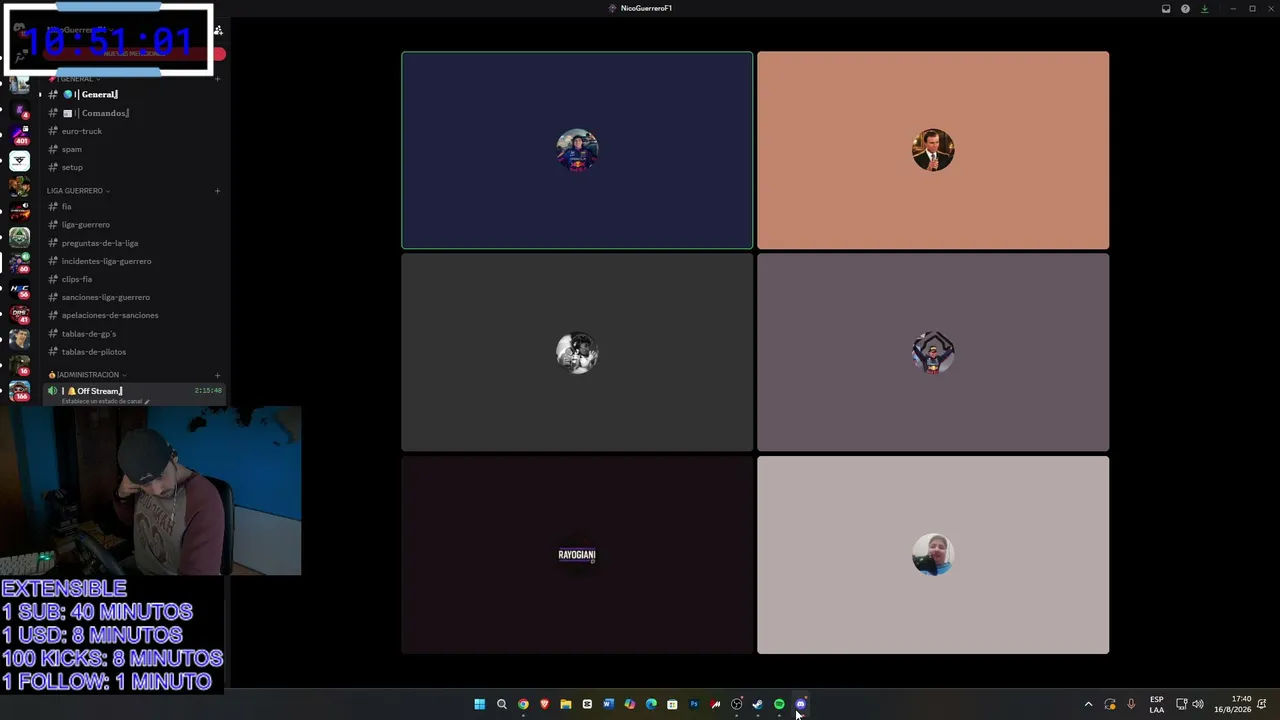Add a channel to the GENERAL category
This screenshot has height=720, width=1280.
(217, 79)
